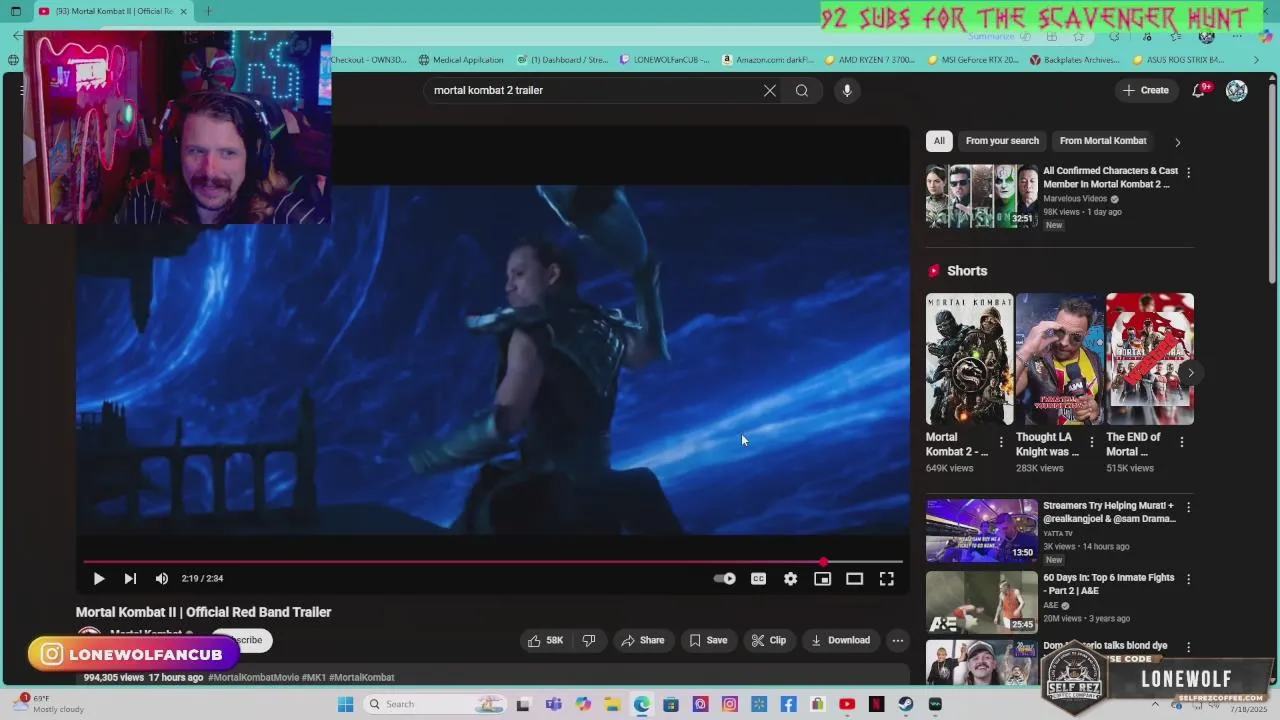Enter fullscreen mode
1280x720 pixels.
[x=887, y=578]
